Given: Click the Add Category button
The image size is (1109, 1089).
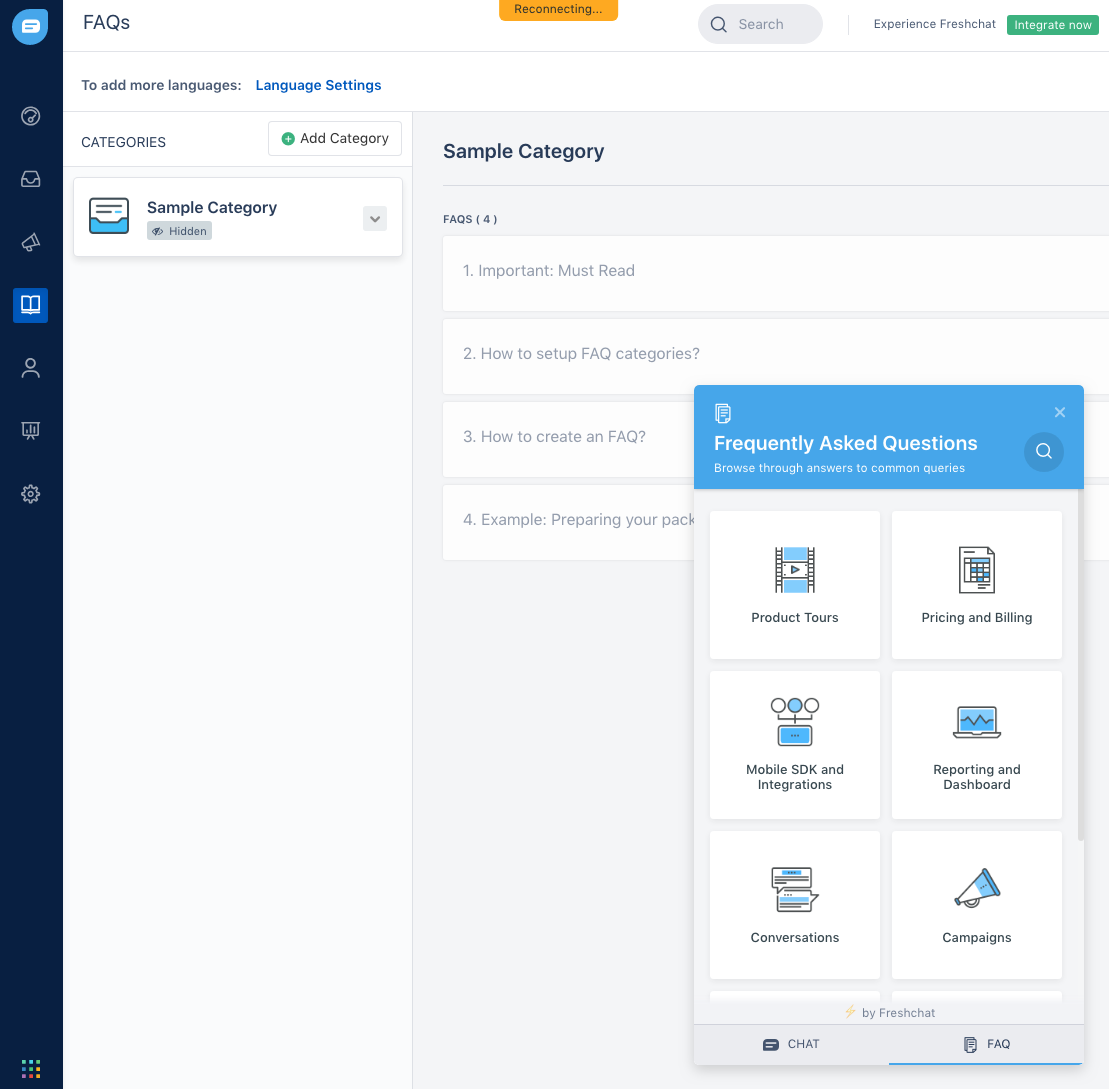Looking at the screenshot, I should tap(334, 138).
